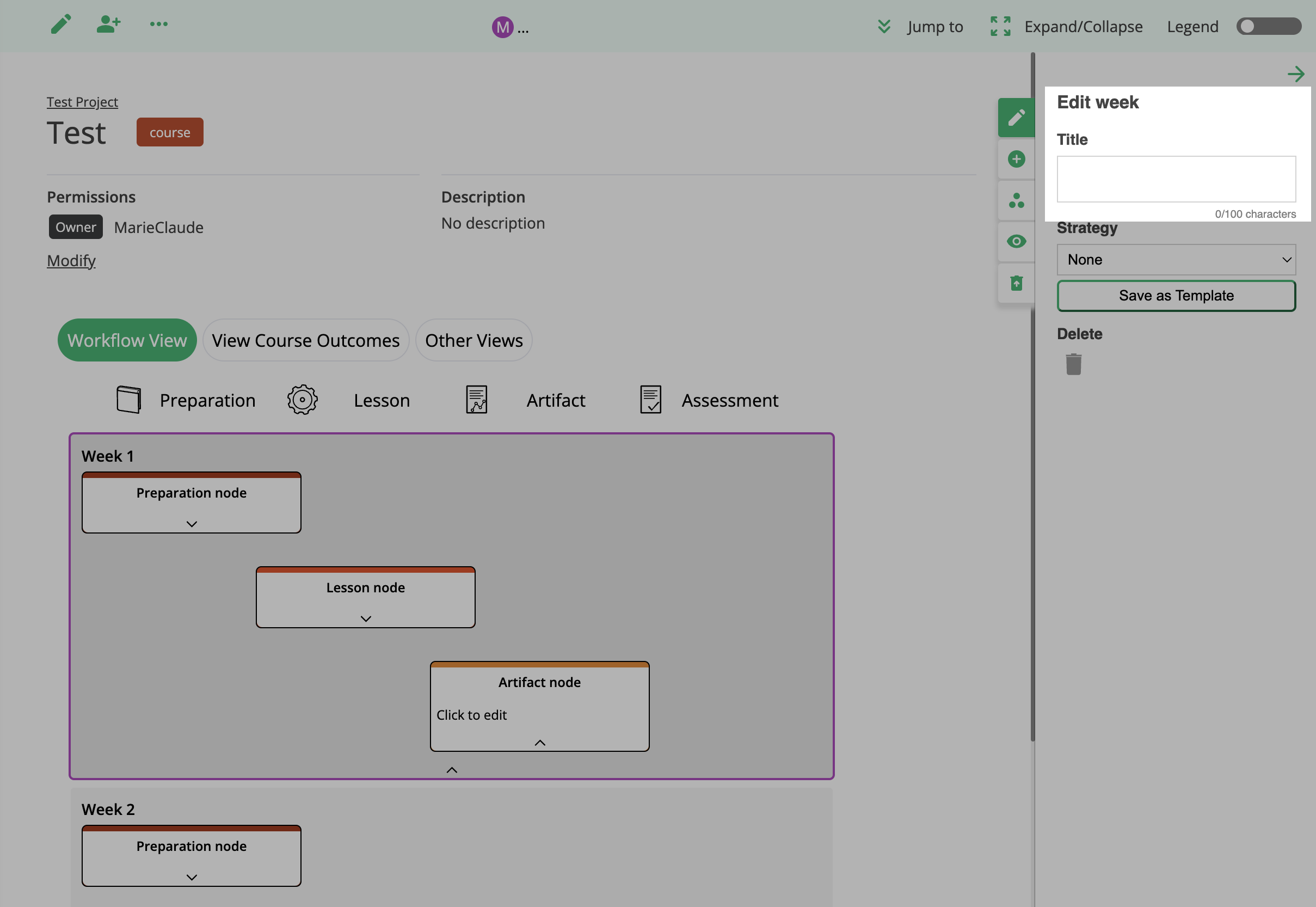Expand the Lesson node chevron
This screenshot has width=1316, height=907.
[366, 618]
